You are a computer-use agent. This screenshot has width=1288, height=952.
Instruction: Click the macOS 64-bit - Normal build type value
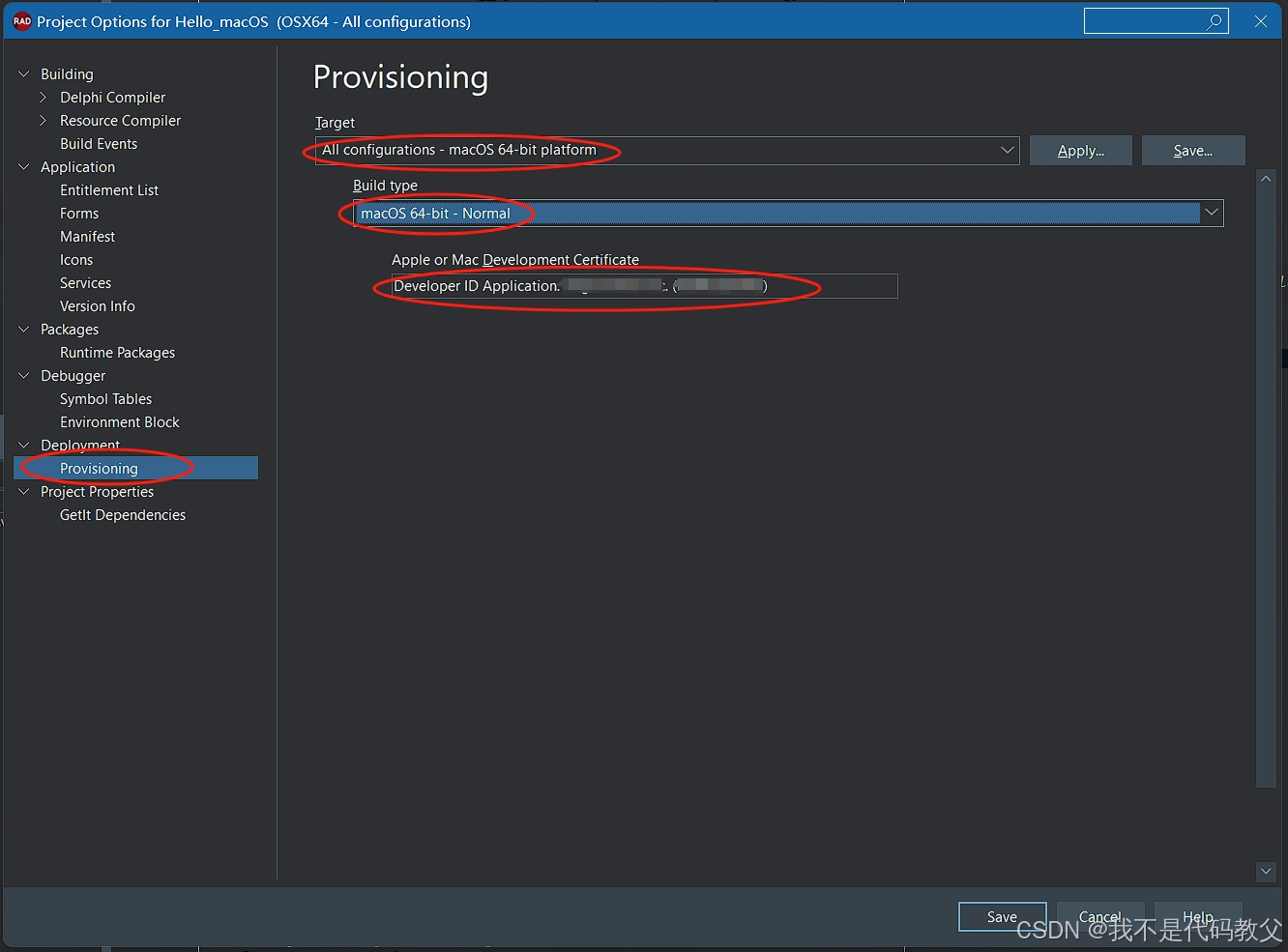pos(435,213)
